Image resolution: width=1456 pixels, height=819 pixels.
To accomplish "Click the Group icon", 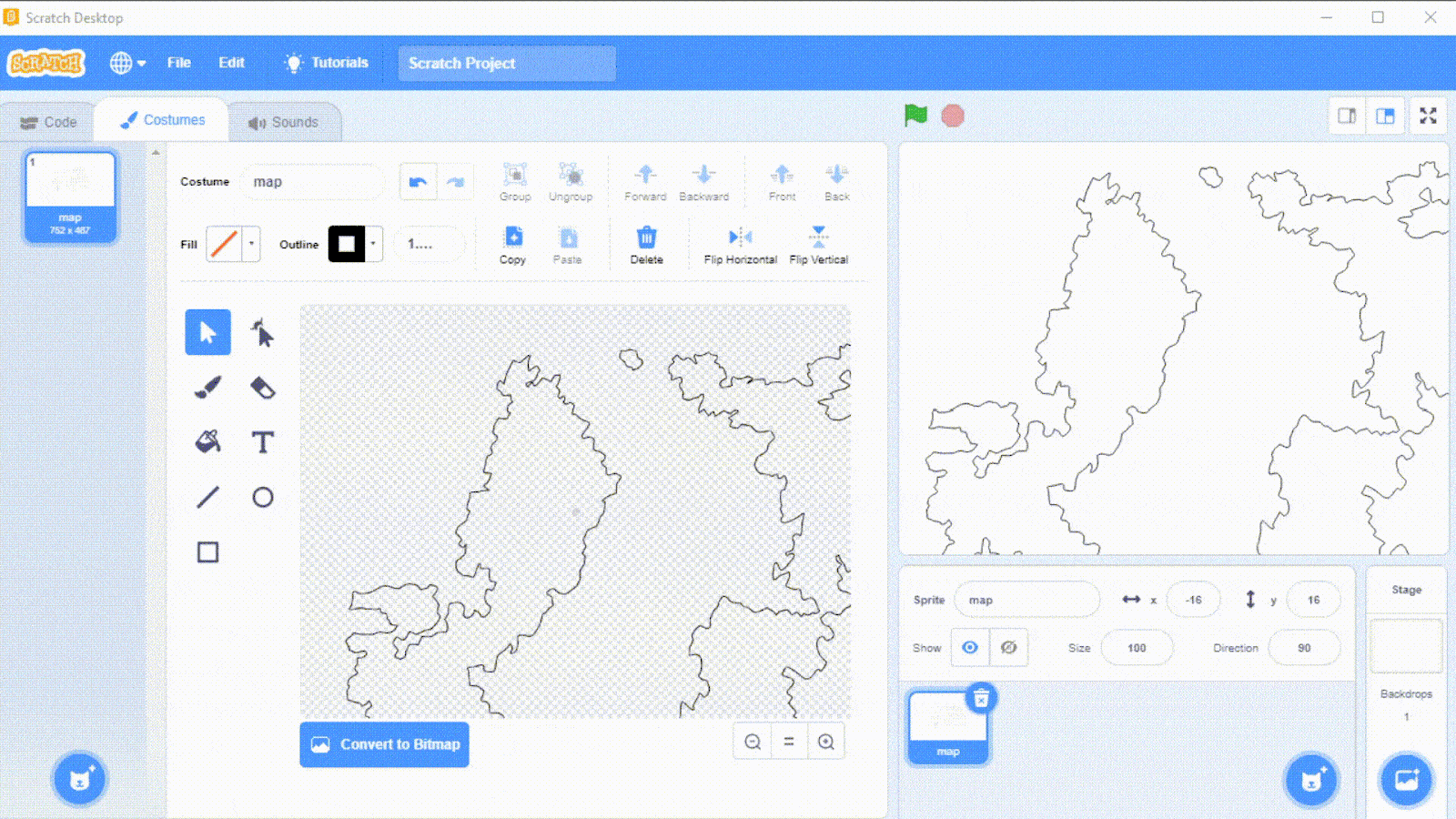I will pos(515,182).
